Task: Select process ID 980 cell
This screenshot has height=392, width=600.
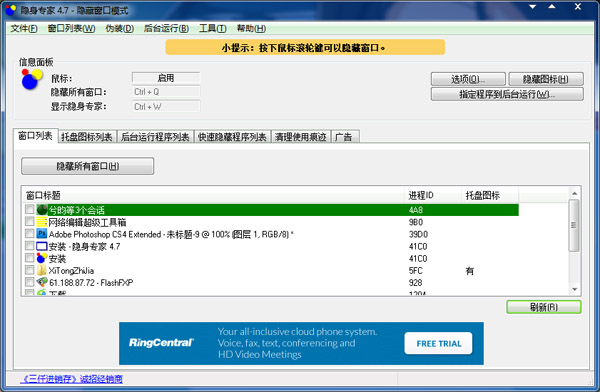Action: point(416,222)
